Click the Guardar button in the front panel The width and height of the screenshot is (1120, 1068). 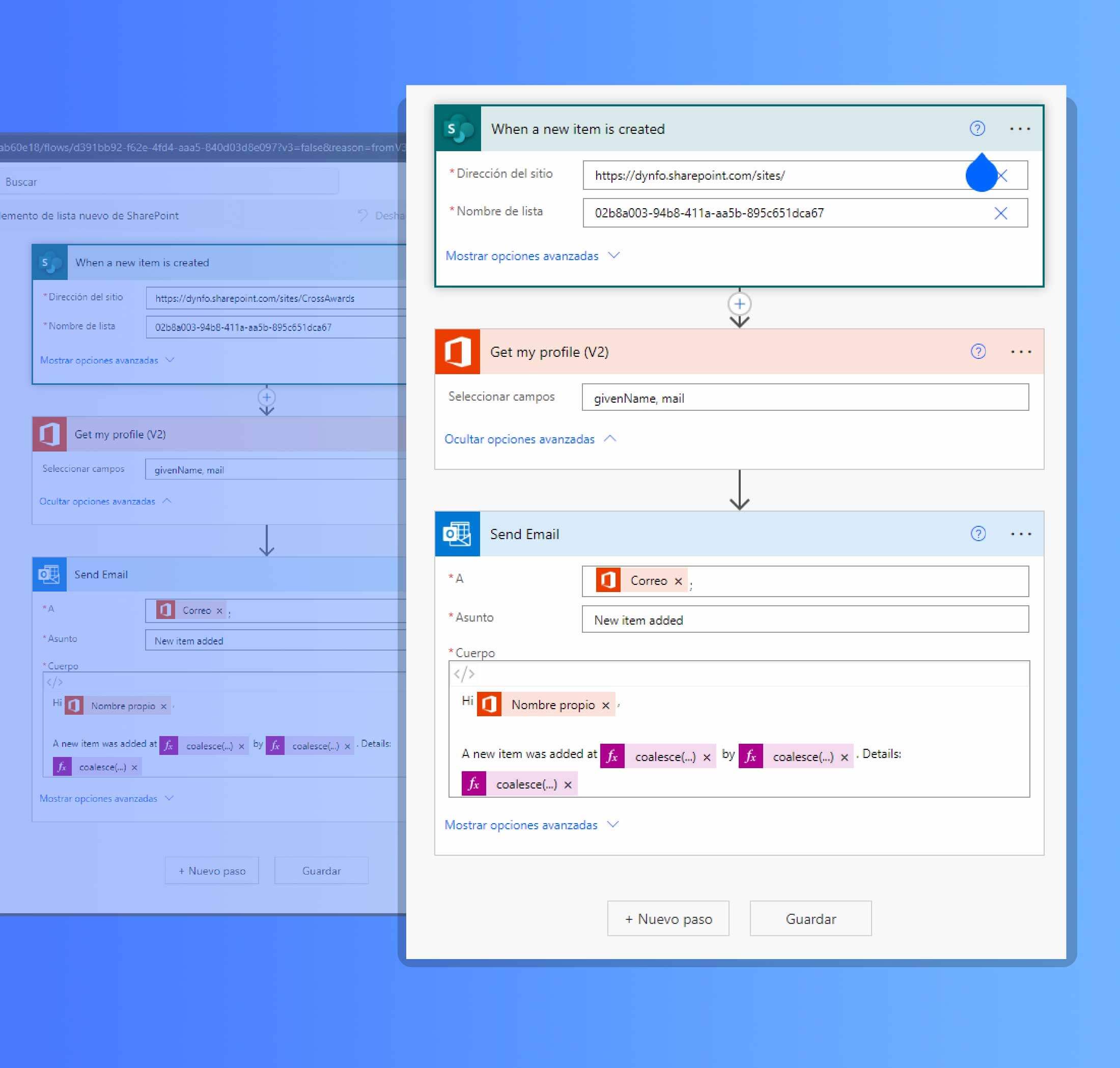811,919
